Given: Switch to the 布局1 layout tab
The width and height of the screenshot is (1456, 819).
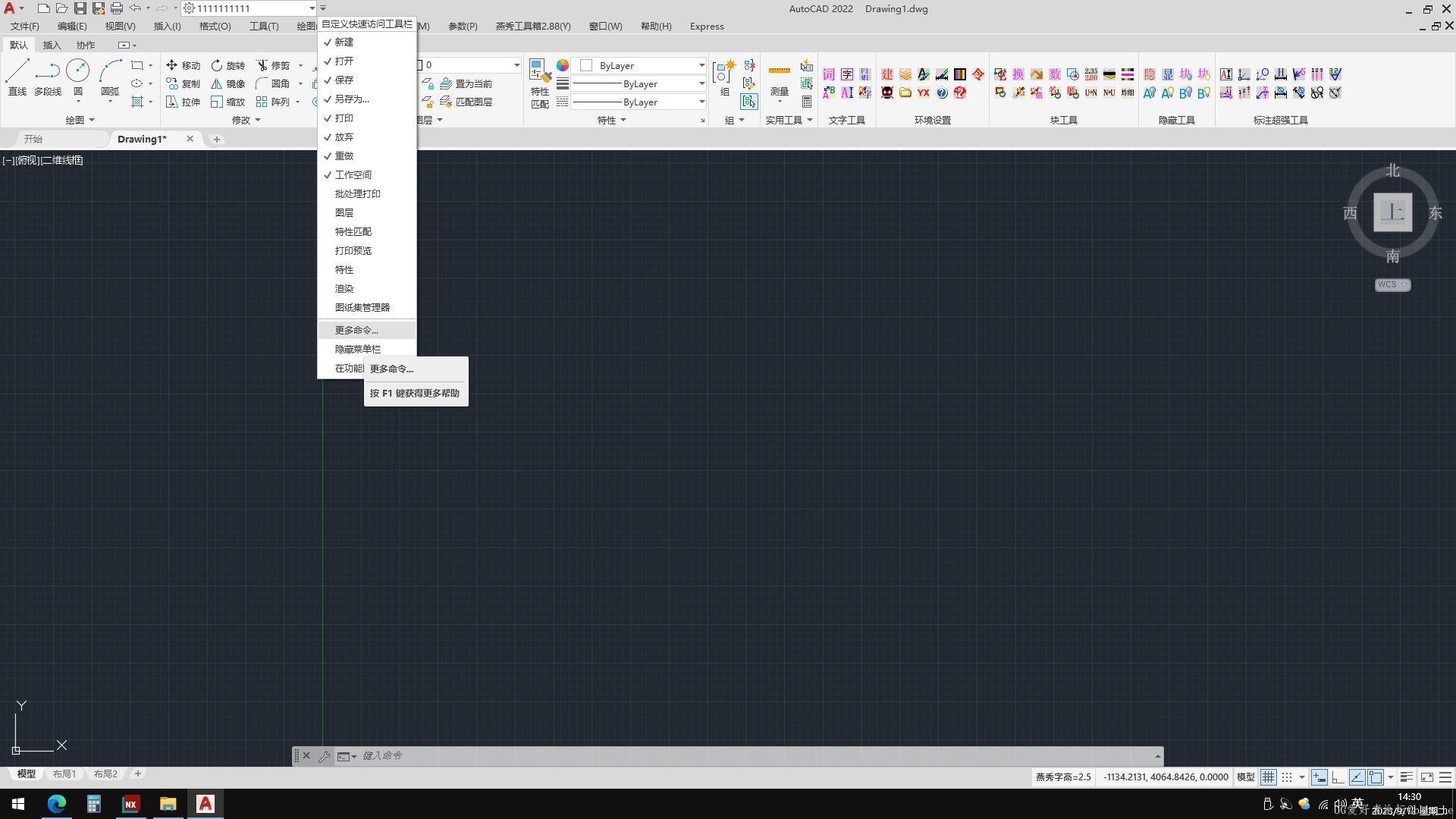Looking at the screenshot, I should (x=64, y=774).
